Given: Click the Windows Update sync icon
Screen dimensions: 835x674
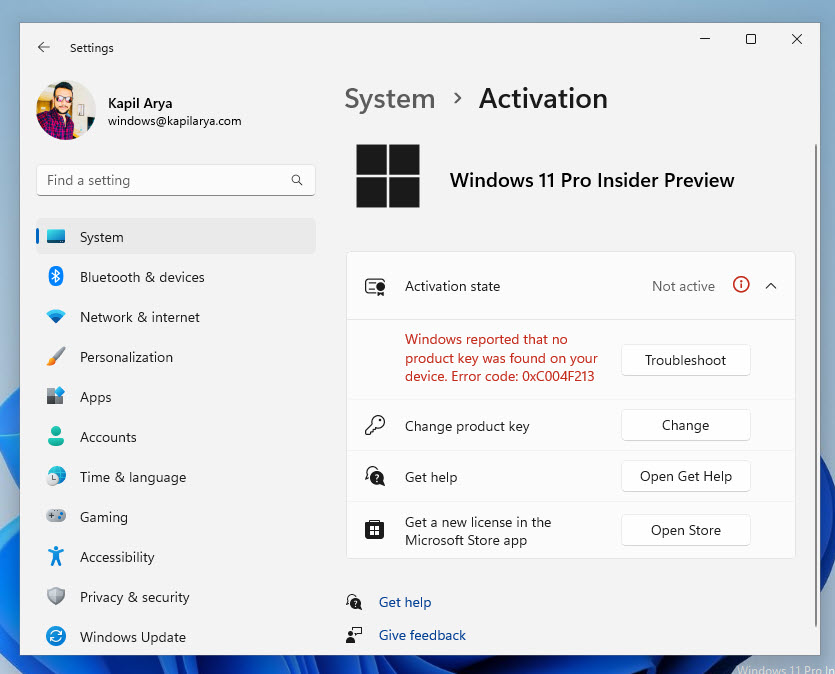Looking at the screenshot, I should click(x=57, y=637).
